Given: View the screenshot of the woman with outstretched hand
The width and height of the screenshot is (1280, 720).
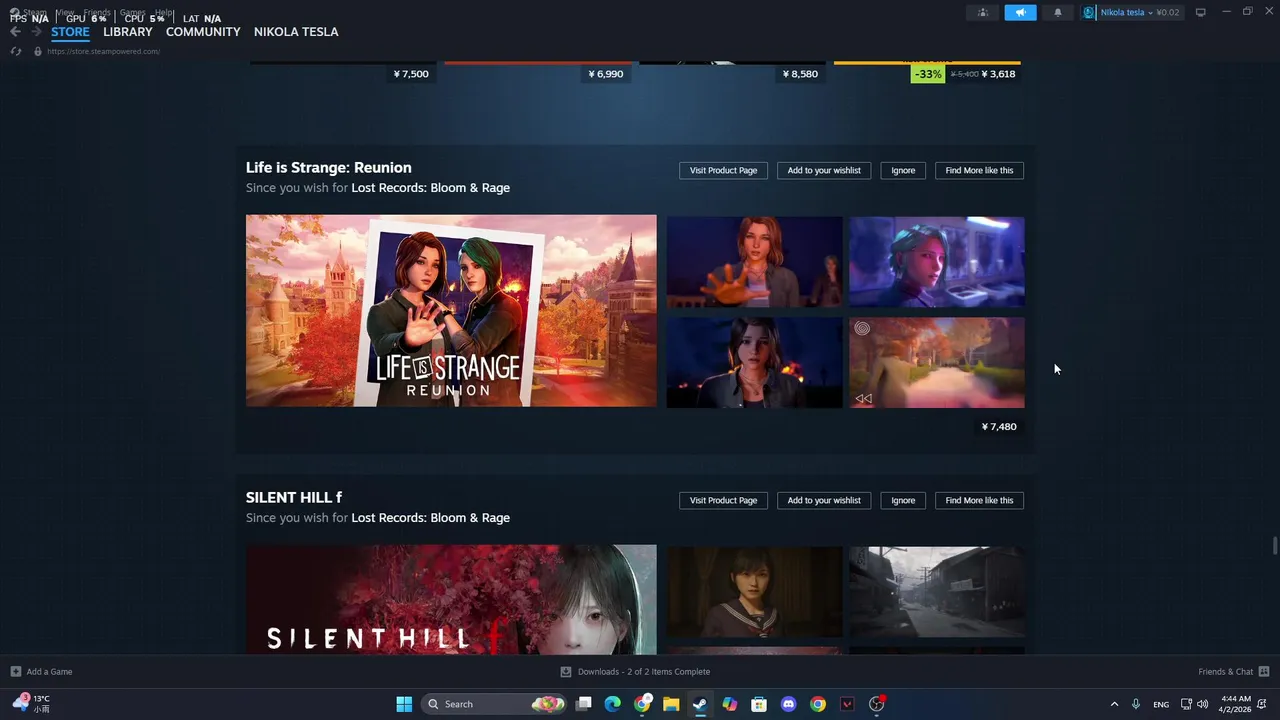Looking at the screenshot, I should [x=754, y=262].
